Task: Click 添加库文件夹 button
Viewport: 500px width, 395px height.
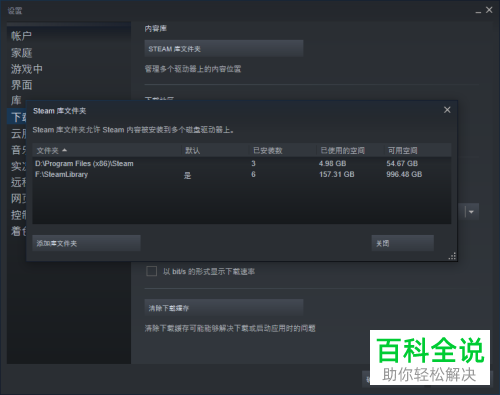Action: pyautogui.click(x=86, y=243)
